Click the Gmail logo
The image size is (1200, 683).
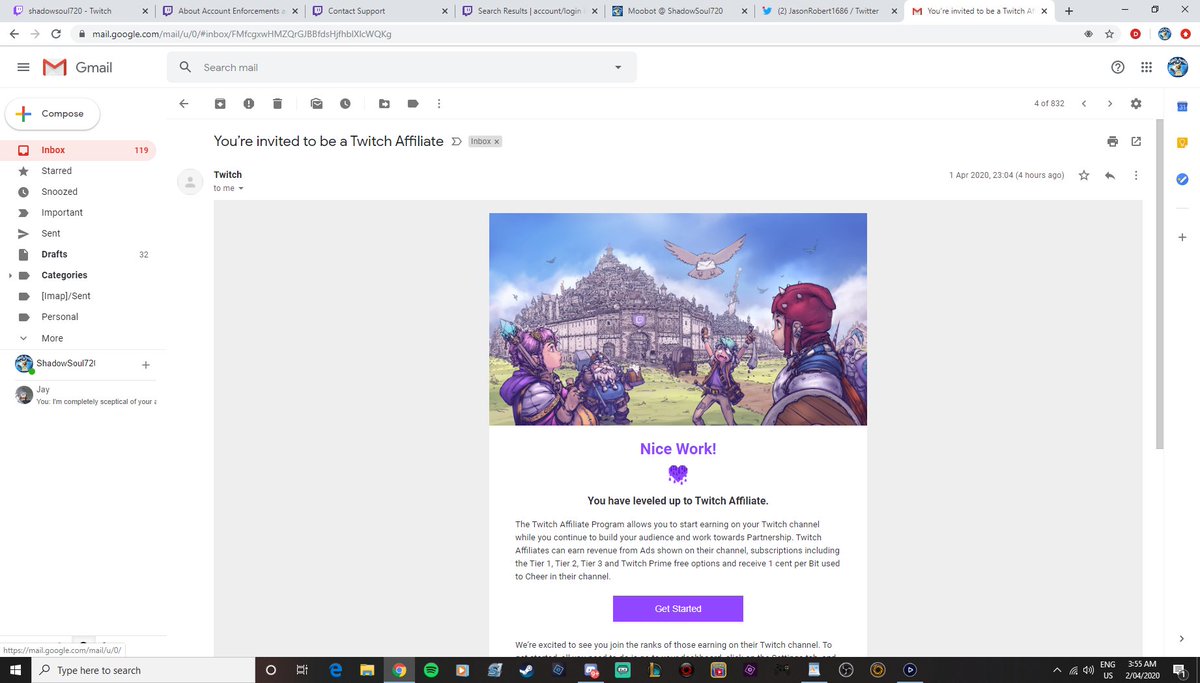tap(77, 67)
